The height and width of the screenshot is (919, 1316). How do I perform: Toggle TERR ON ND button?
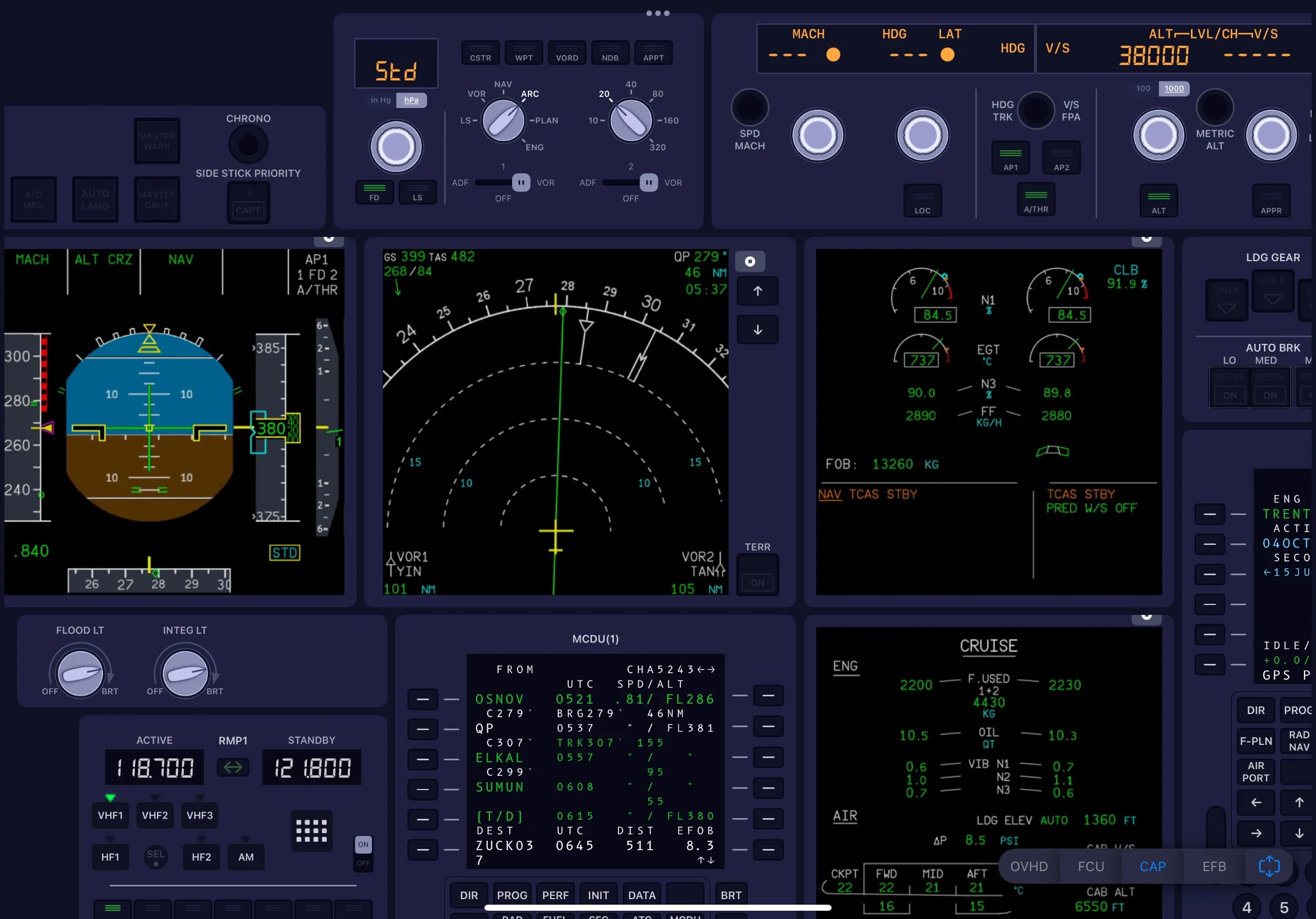(x=757, y=575)
